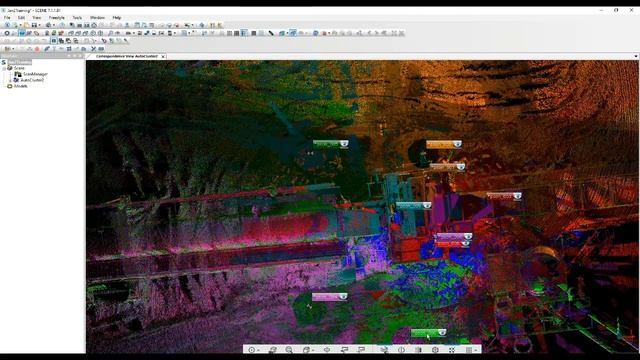Click the bright green scan label under the cursor
640x360 pixels.
[429, 333]
